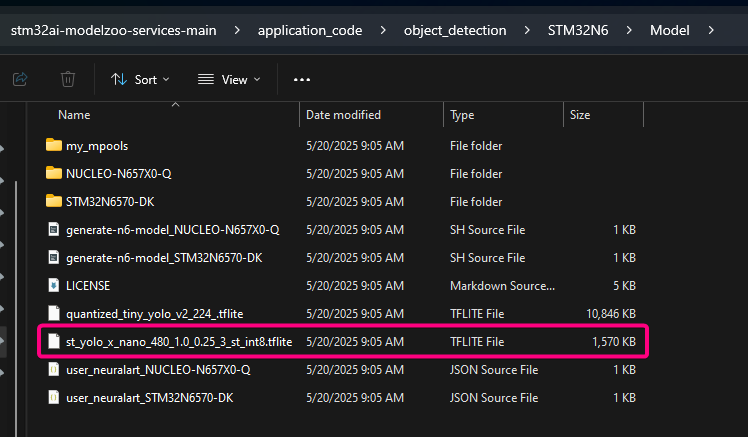Click the Size column header

(580, 115)
